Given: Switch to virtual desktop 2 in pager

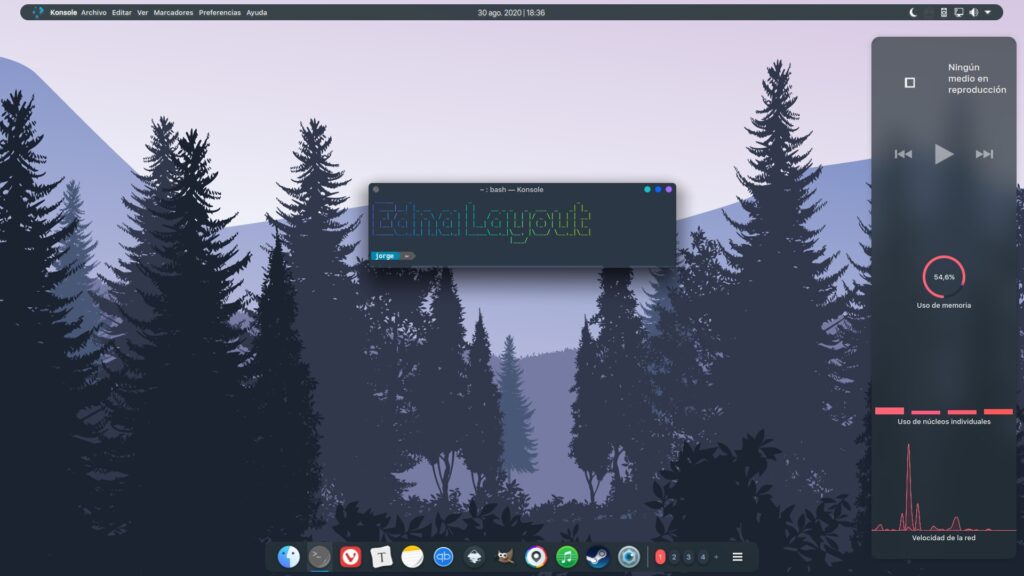Looking at the screenshot, I should click(x=674, y=557).
